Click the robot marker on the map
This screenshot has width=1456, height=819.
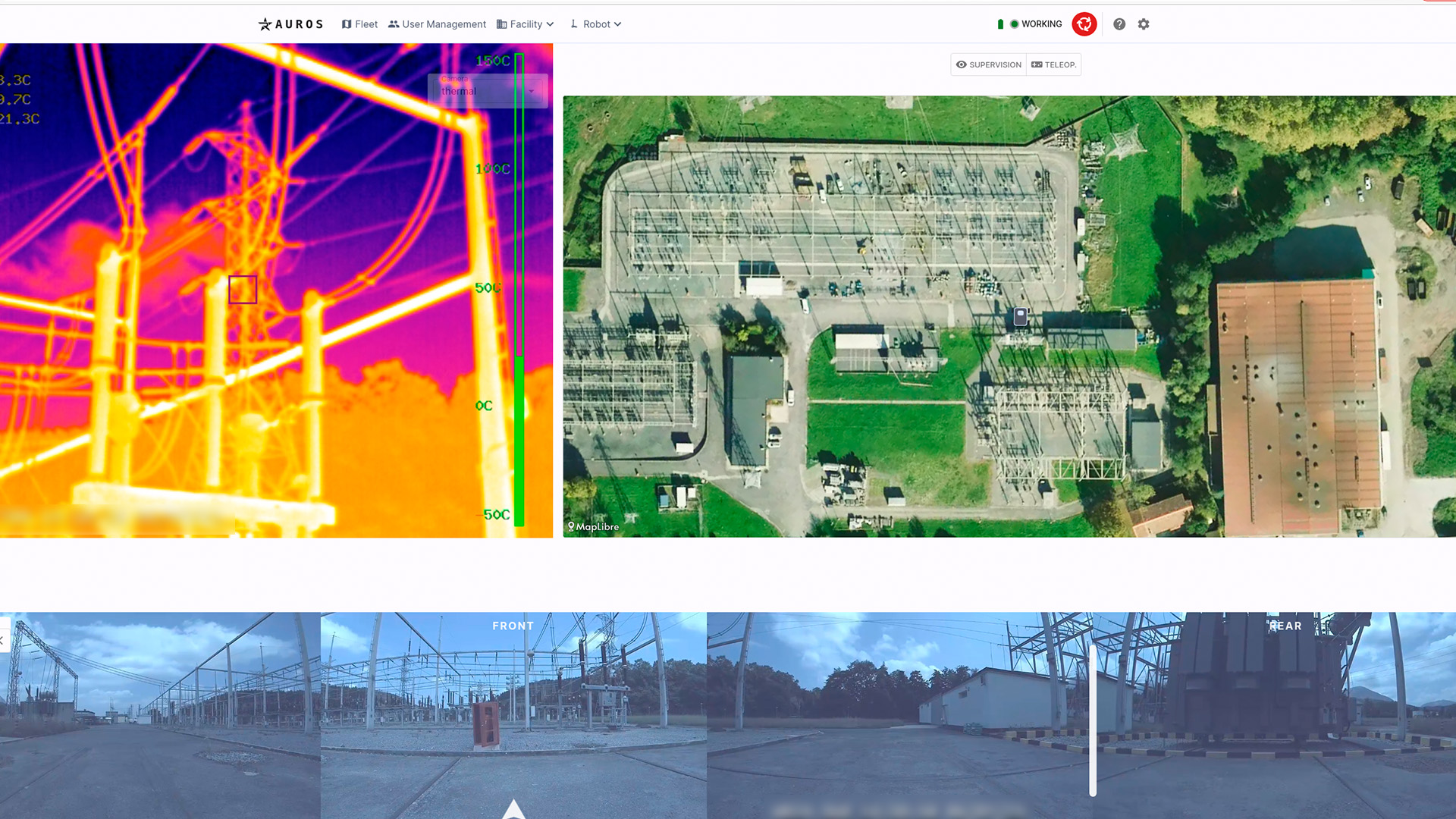(1021, 316)
